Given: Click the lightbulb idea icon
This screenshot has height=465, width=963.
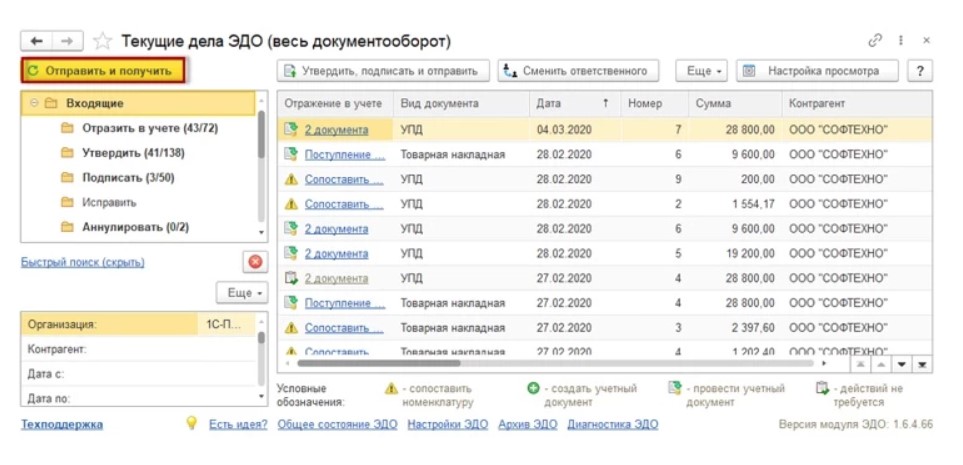Looking at the screenshot, I should (x=193, y=424).
